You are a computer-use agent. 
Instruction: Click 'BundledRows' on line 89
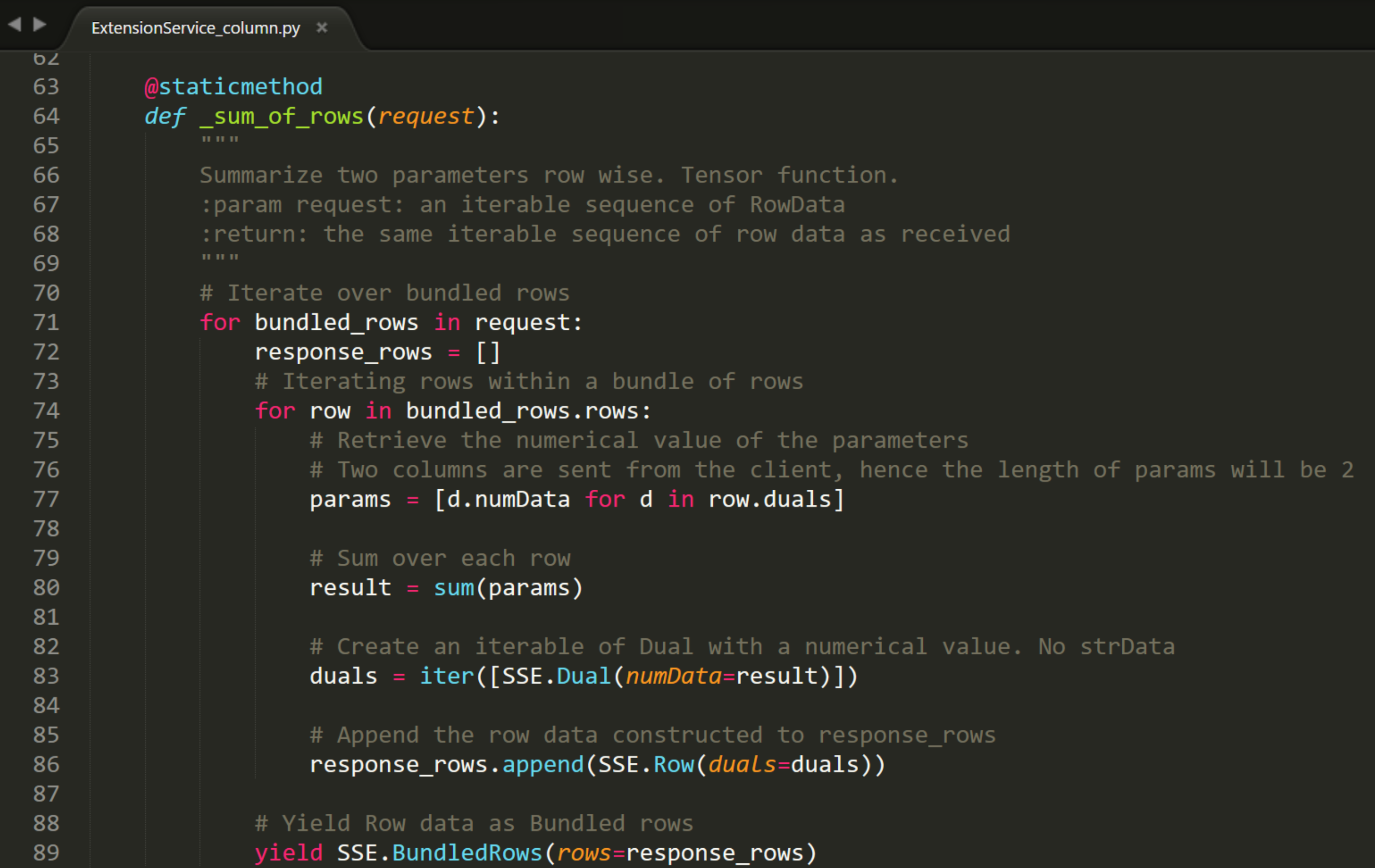[x=467, y=853]
